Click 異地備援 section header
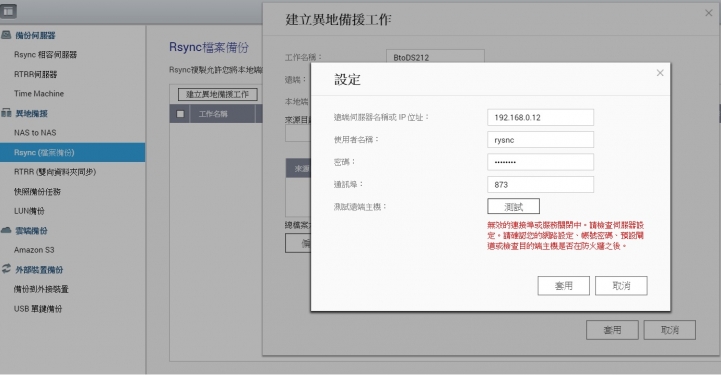This screenshot has height=375, width=721. (x=31, y=114)
